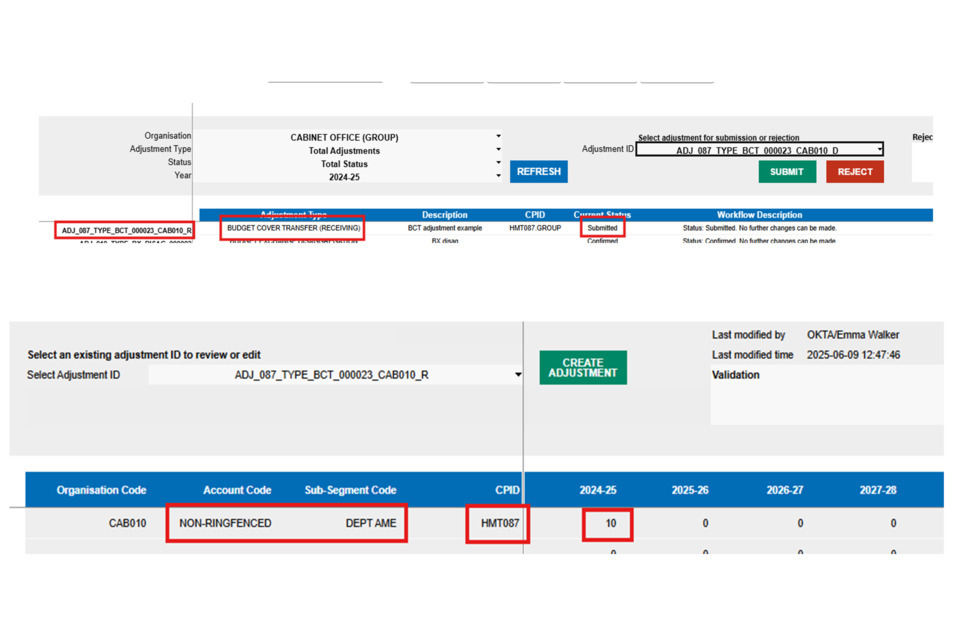This screenshot has width=960, height=640.
Task: Click the 2027-28 column header
Action: click(877, 490)
